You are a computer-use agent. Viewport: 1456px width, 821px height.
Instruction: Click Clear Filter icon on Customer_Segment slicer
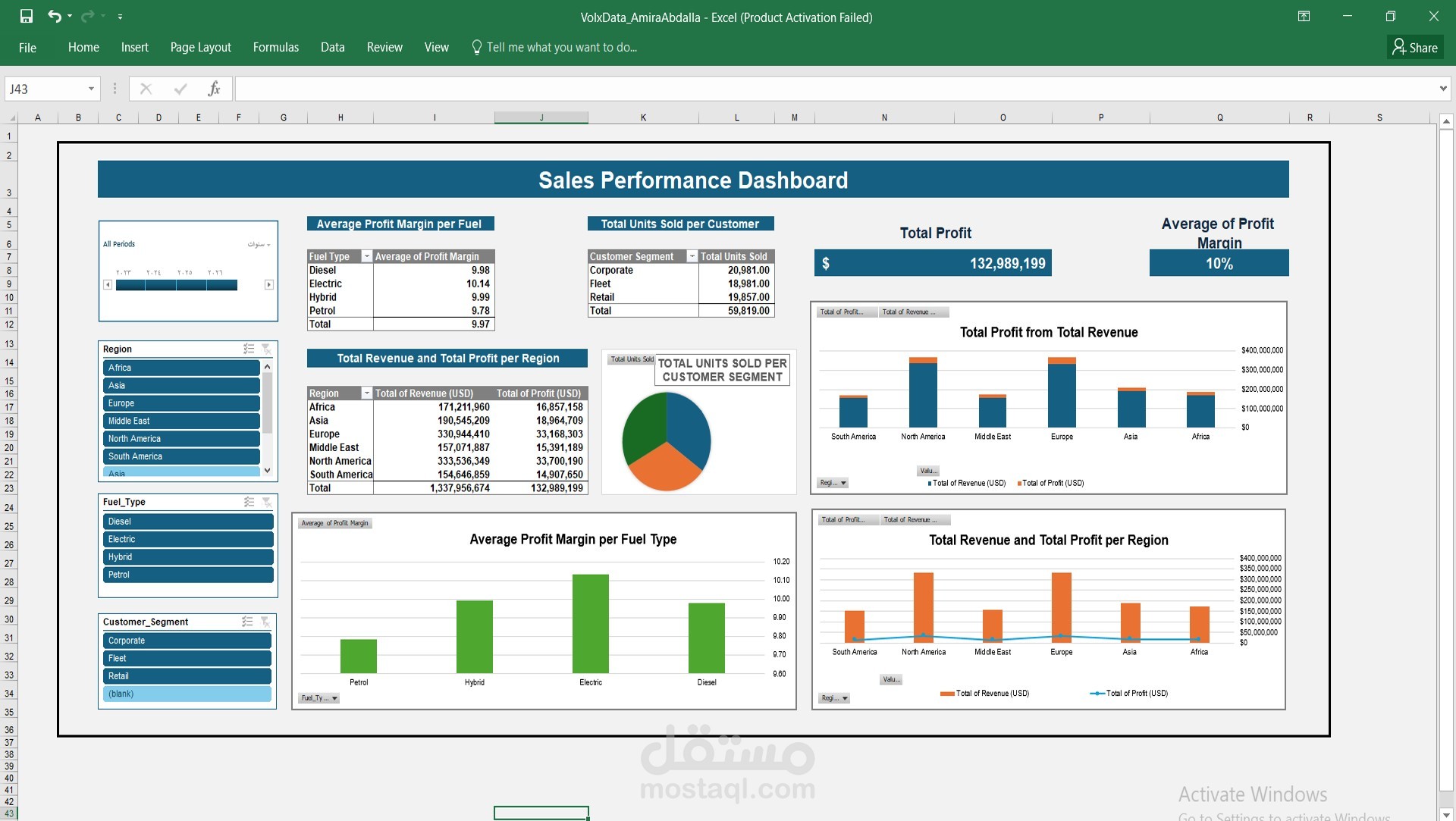coord(265,622)
